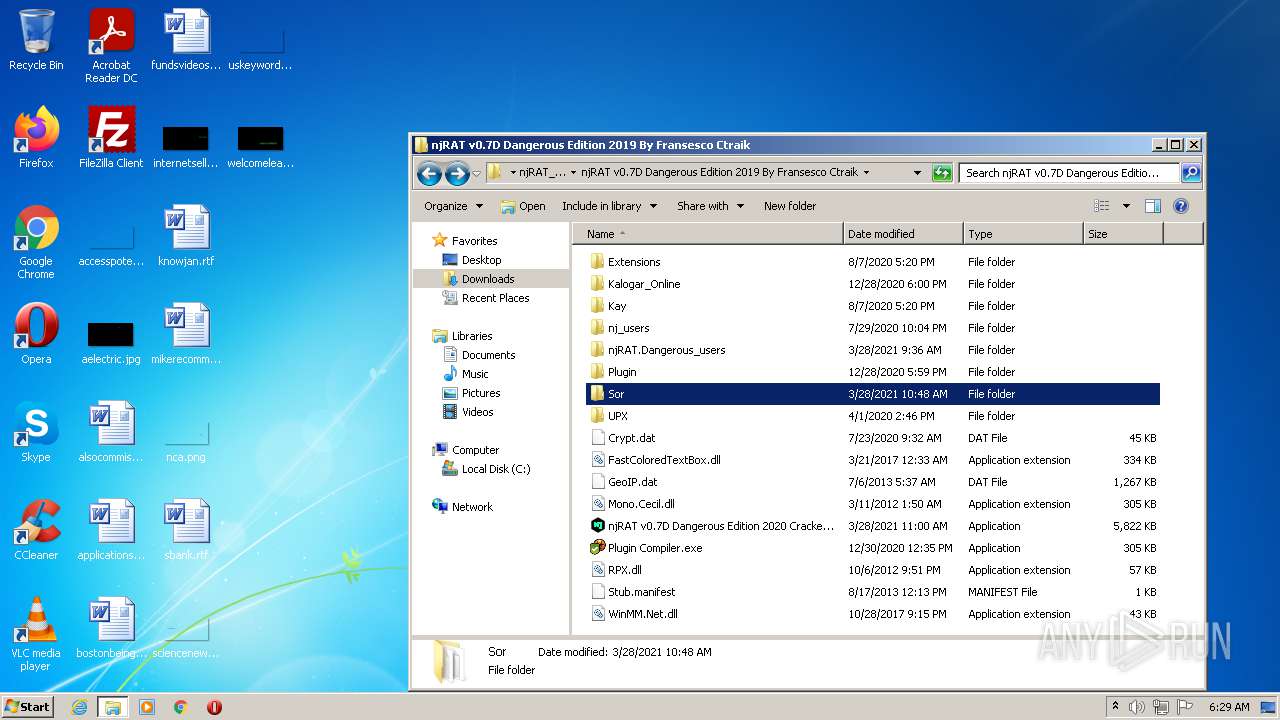Image resolution: width=1280 pixels, height=720 pixels.
Task: Show the preview pane icon
Action: pos(1153,206)
